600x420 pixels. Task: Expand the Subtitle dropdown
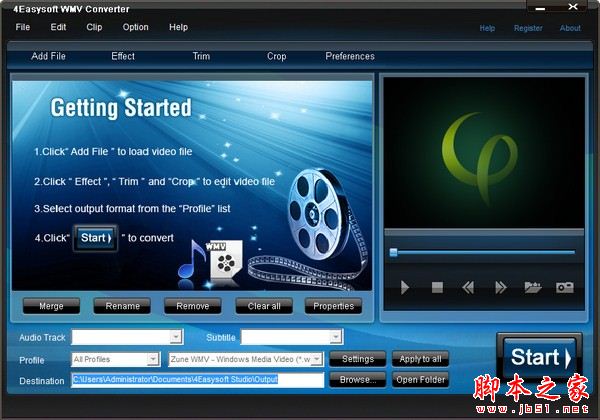(x=336, y=337)
